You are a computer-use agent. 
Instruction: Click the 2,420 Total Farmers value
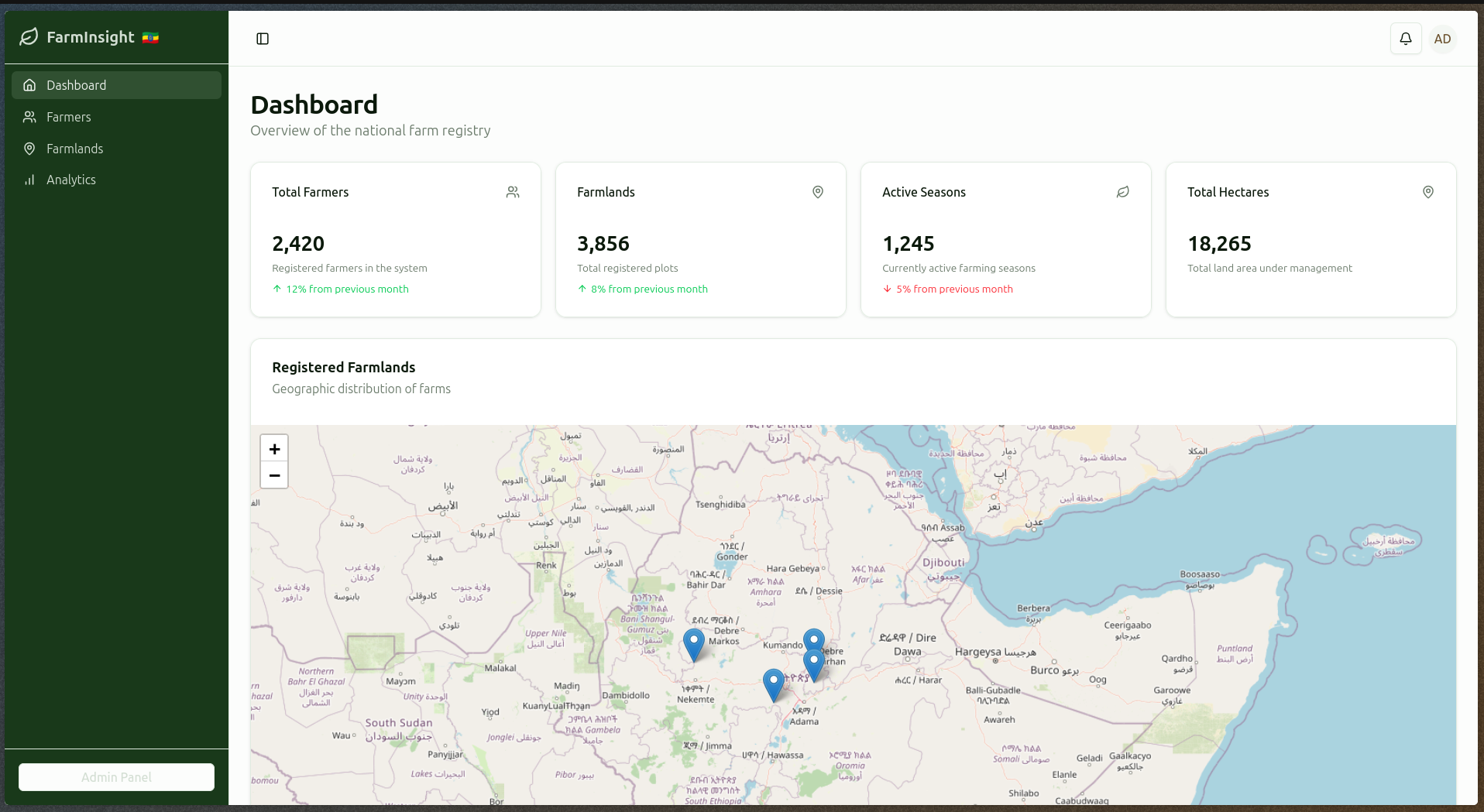click(x=298, y=244)
